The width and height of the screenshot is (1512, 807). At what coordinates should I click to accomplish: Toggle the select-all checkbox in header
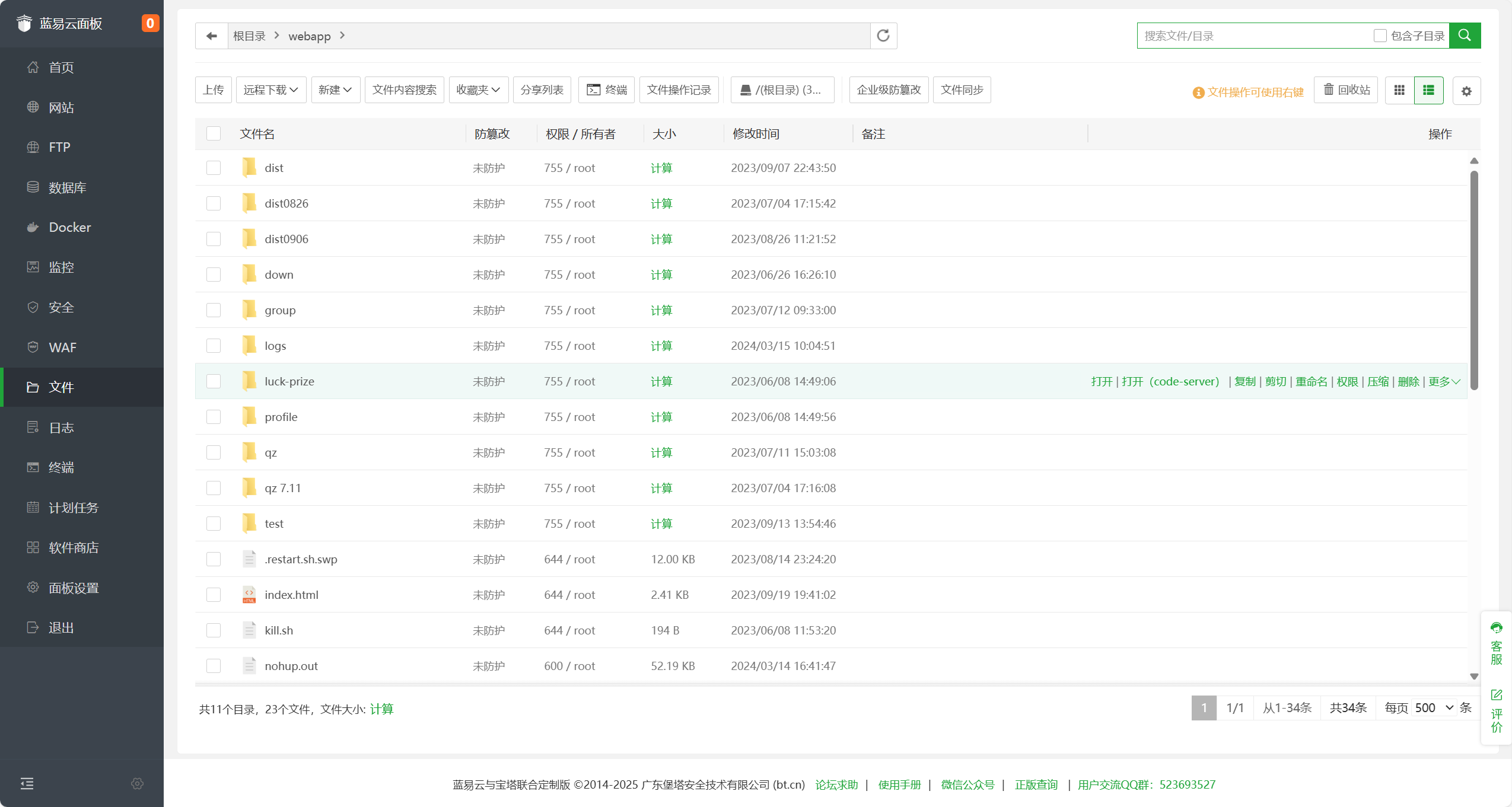pos(214,133)
